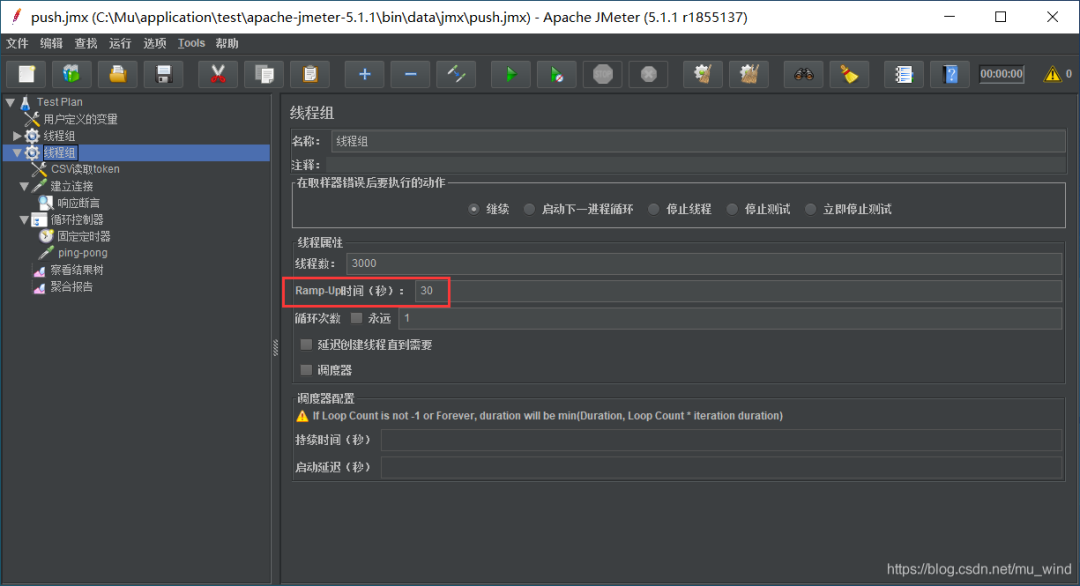1080x586 pixels.
Task: Collapse the selected 线程组 tree arrow
Action: coord(17,153)
